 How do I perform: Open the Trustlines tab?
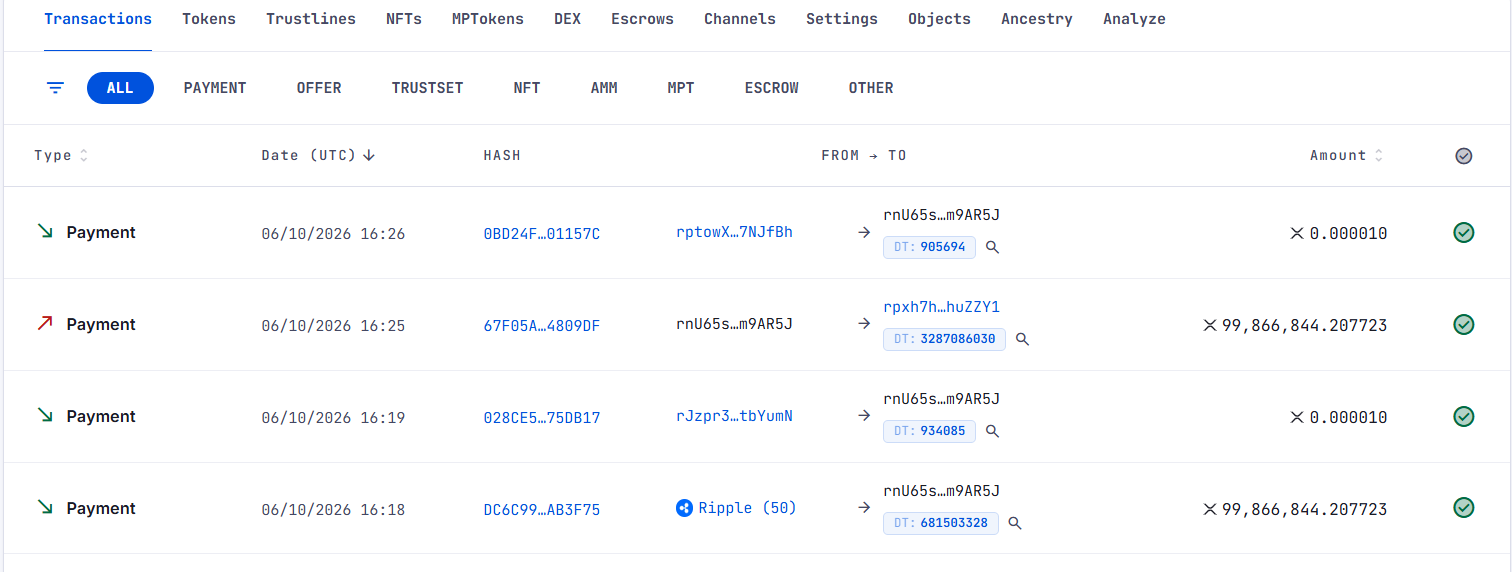[311, 19]
